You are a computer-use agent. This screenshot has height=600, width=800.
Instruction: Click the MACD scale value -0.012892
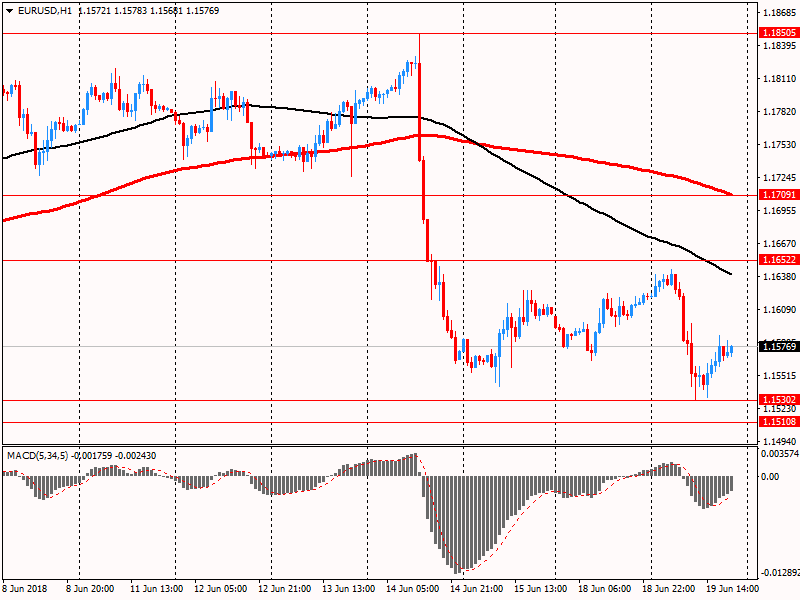[x=780, y=572]
